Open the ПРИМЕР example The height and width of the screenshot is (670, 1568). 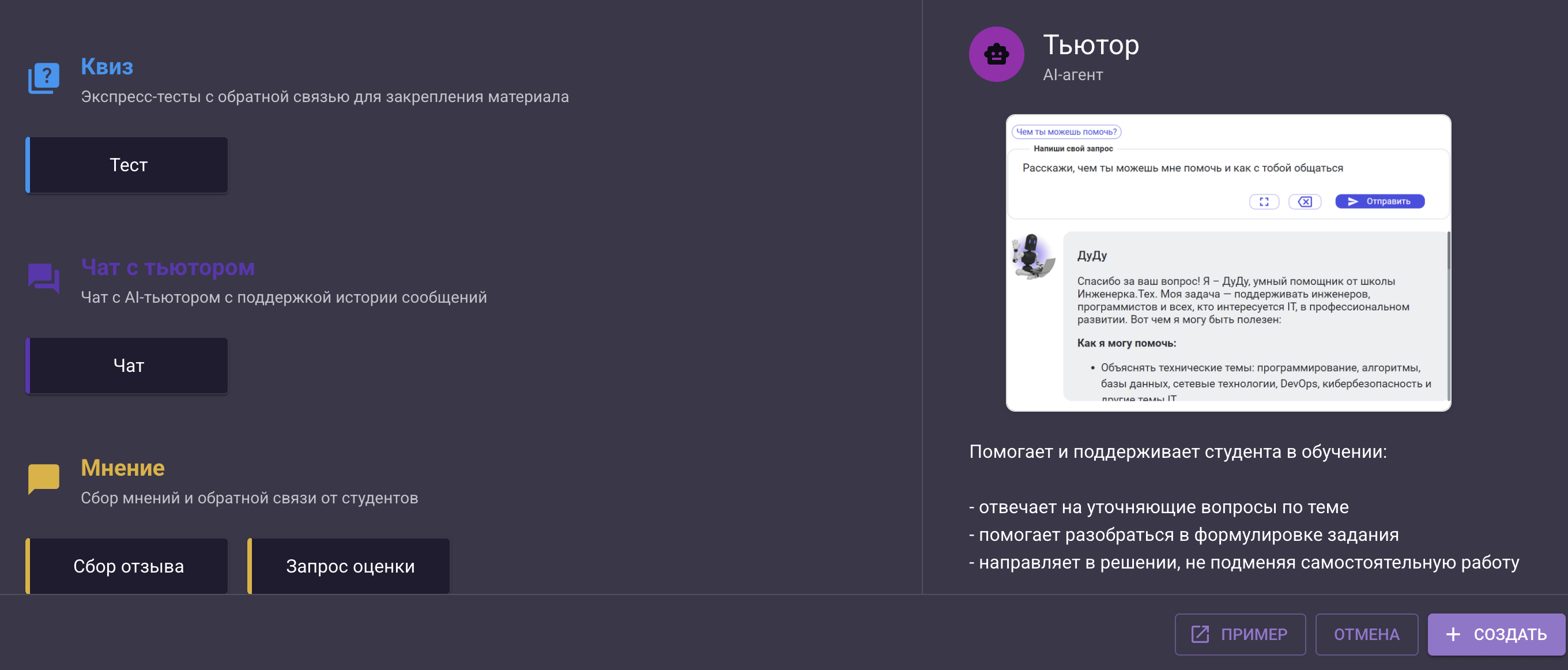click(x=1240, y=634)
